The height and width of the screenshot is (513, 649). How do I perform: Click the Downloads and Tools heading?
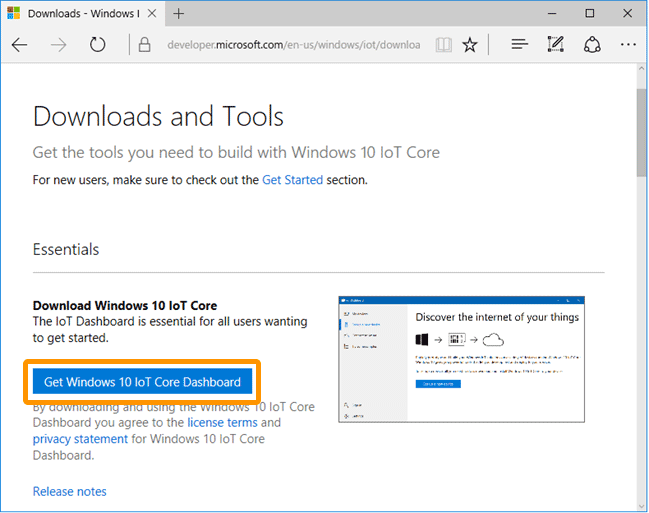tap(158, 116)
